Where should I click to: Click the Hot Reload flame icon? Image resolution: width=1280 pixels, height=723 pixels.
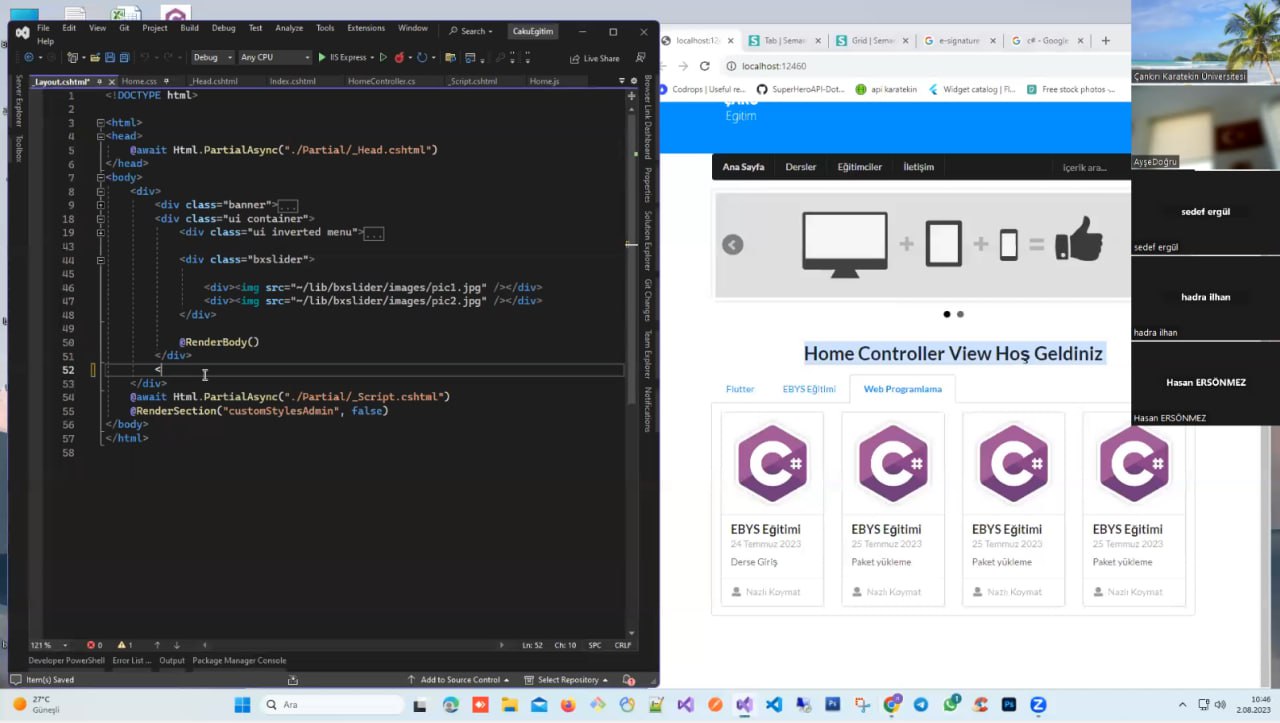400,58
